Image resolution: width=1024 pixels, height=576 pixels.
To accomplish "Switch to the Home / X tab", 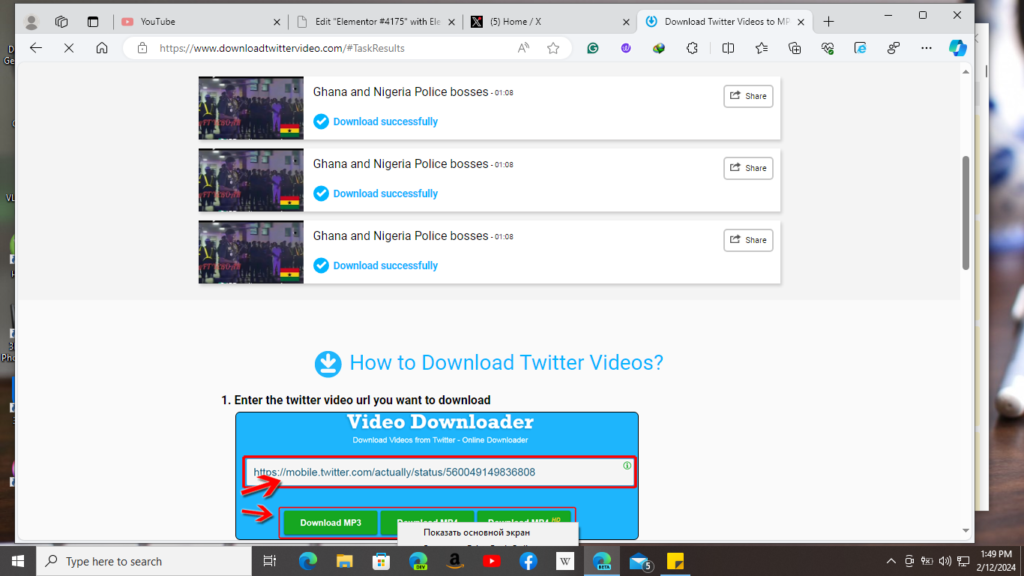I will [x=550, y=21].
